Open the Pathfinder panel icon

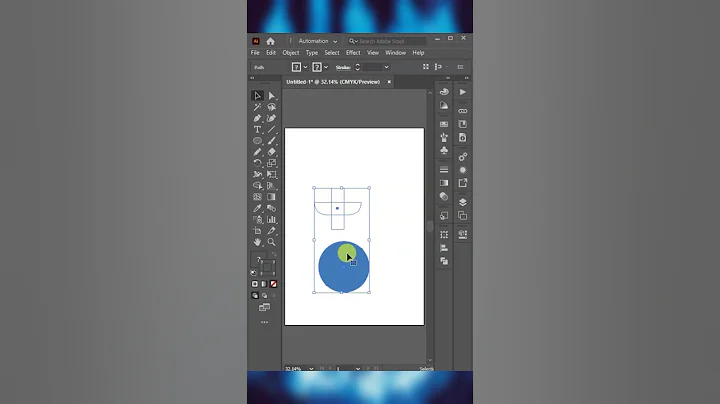click(x=444, y=261)
